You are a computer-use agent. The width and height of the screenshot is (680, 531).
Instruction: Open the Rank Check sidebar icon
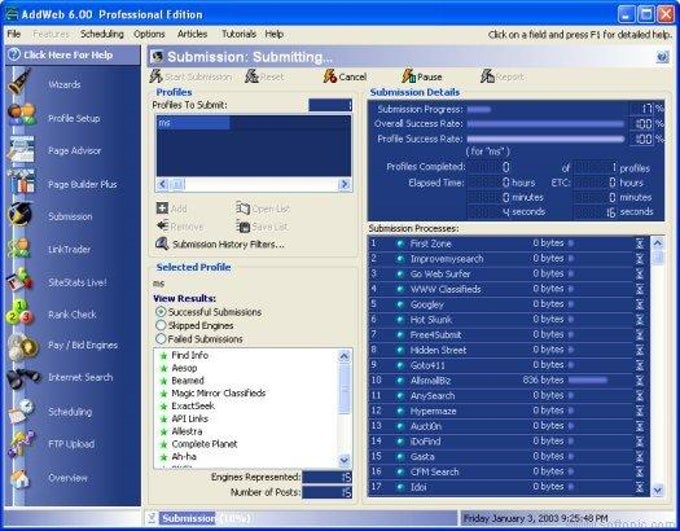pyautogui.click(x=19, y=312)
